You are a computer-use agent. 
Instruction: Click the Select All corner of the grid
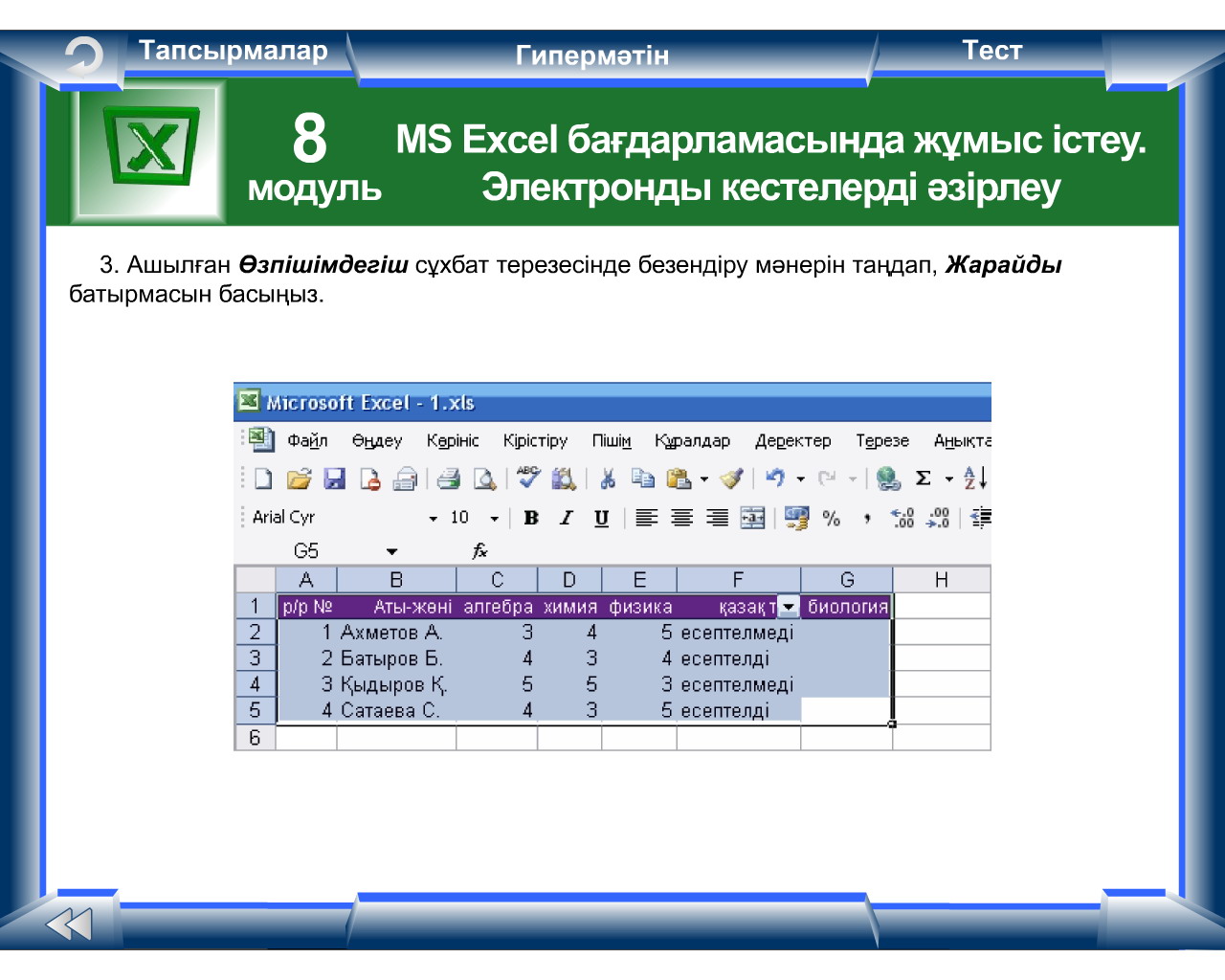click(255, 579)
